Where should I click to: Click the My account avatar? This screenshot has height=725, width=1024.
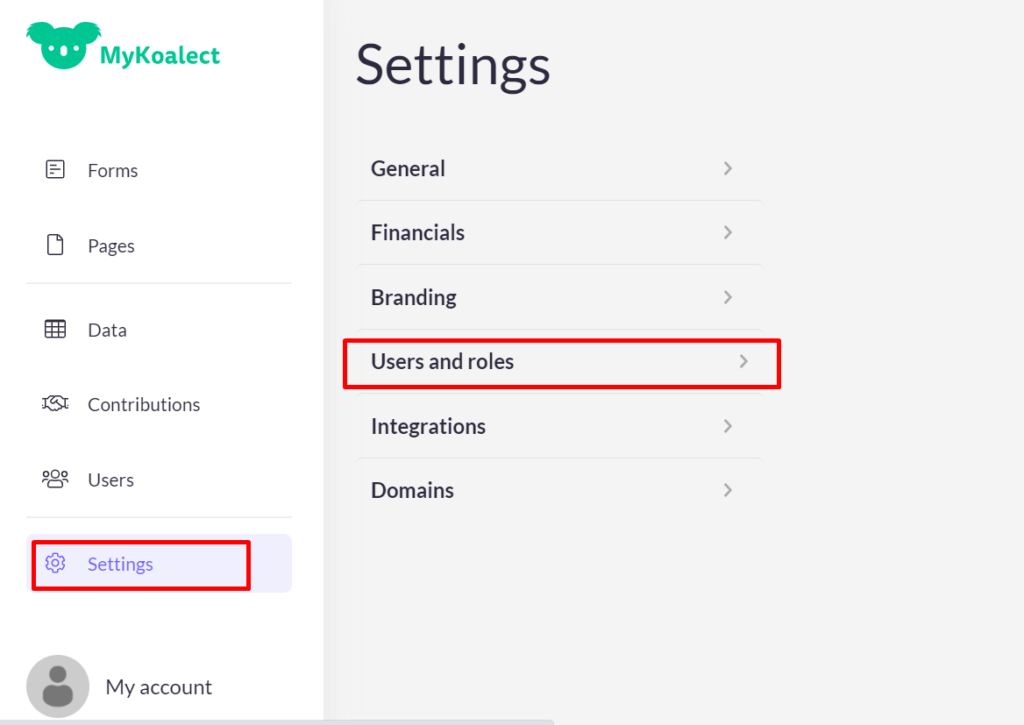(x=57, y=686)
